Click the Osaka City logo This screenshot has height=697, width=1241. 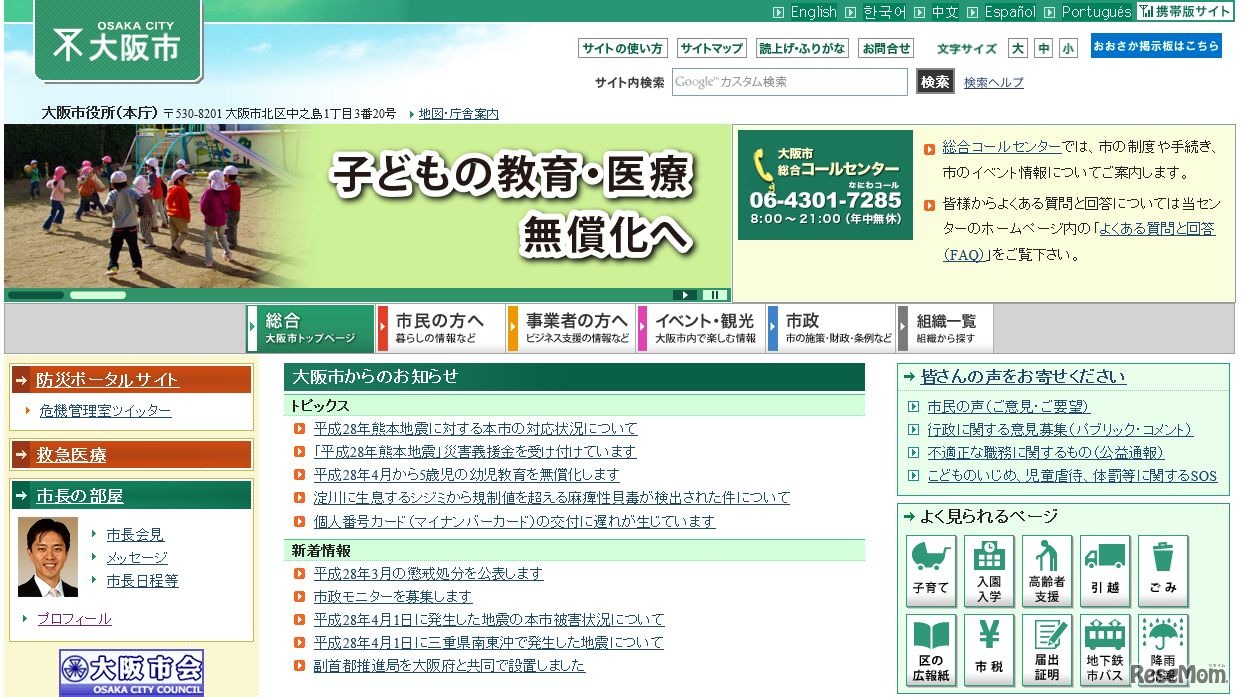tap(118, 42)
